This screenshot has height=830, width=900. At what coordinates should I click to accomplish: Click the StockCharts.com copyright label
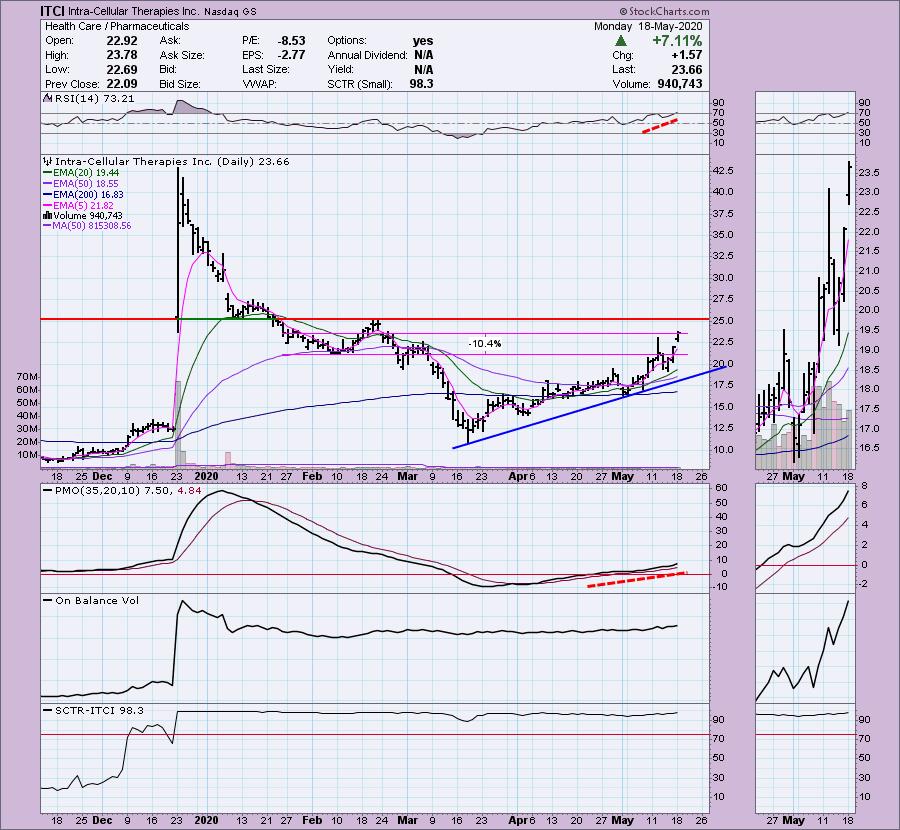(x=664, y=11)
